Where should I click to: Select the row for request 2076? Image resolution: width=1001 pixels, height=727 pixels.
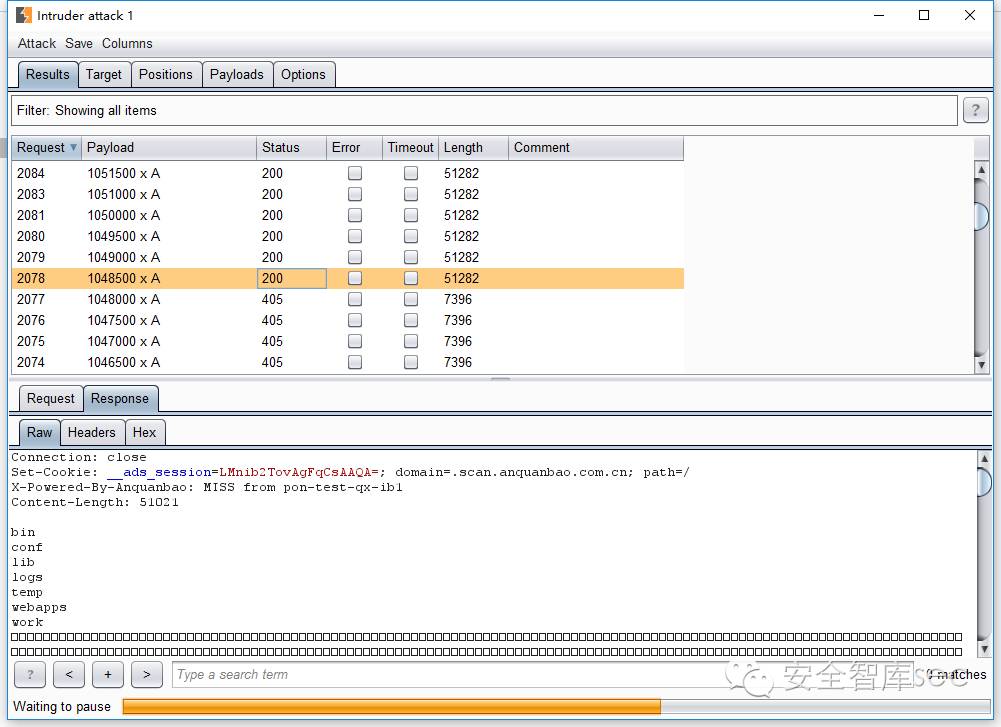click(347, 320)
